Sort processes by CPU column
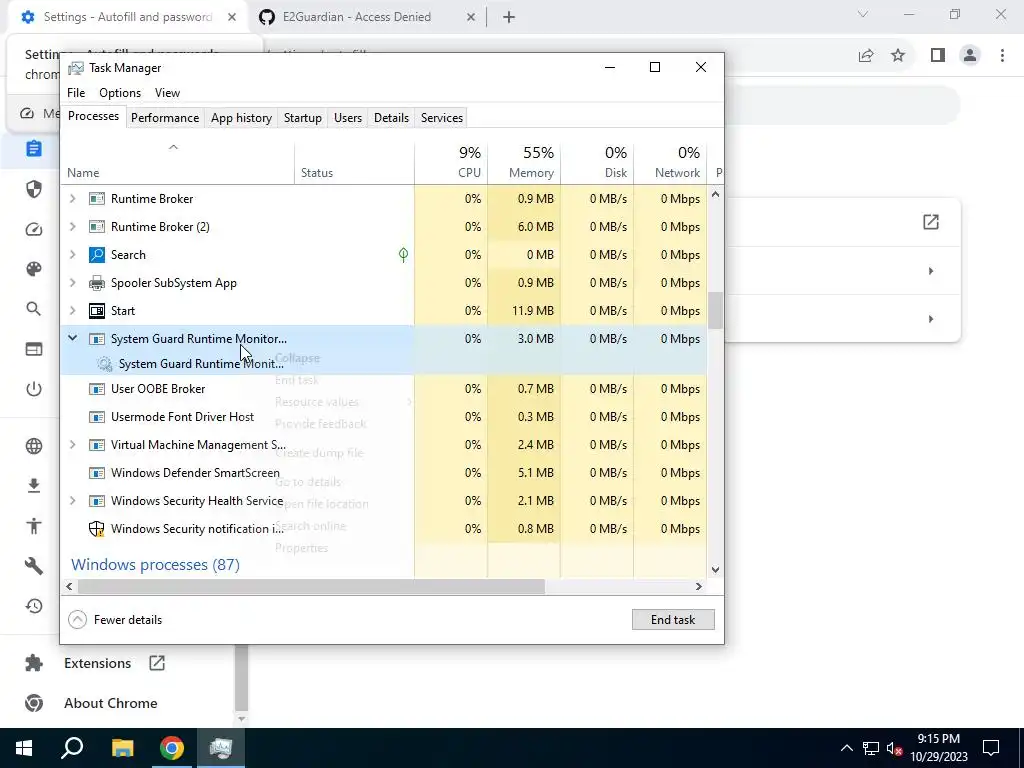The width and height of the screenshot is (1024, 768). [x=451, y=162]
